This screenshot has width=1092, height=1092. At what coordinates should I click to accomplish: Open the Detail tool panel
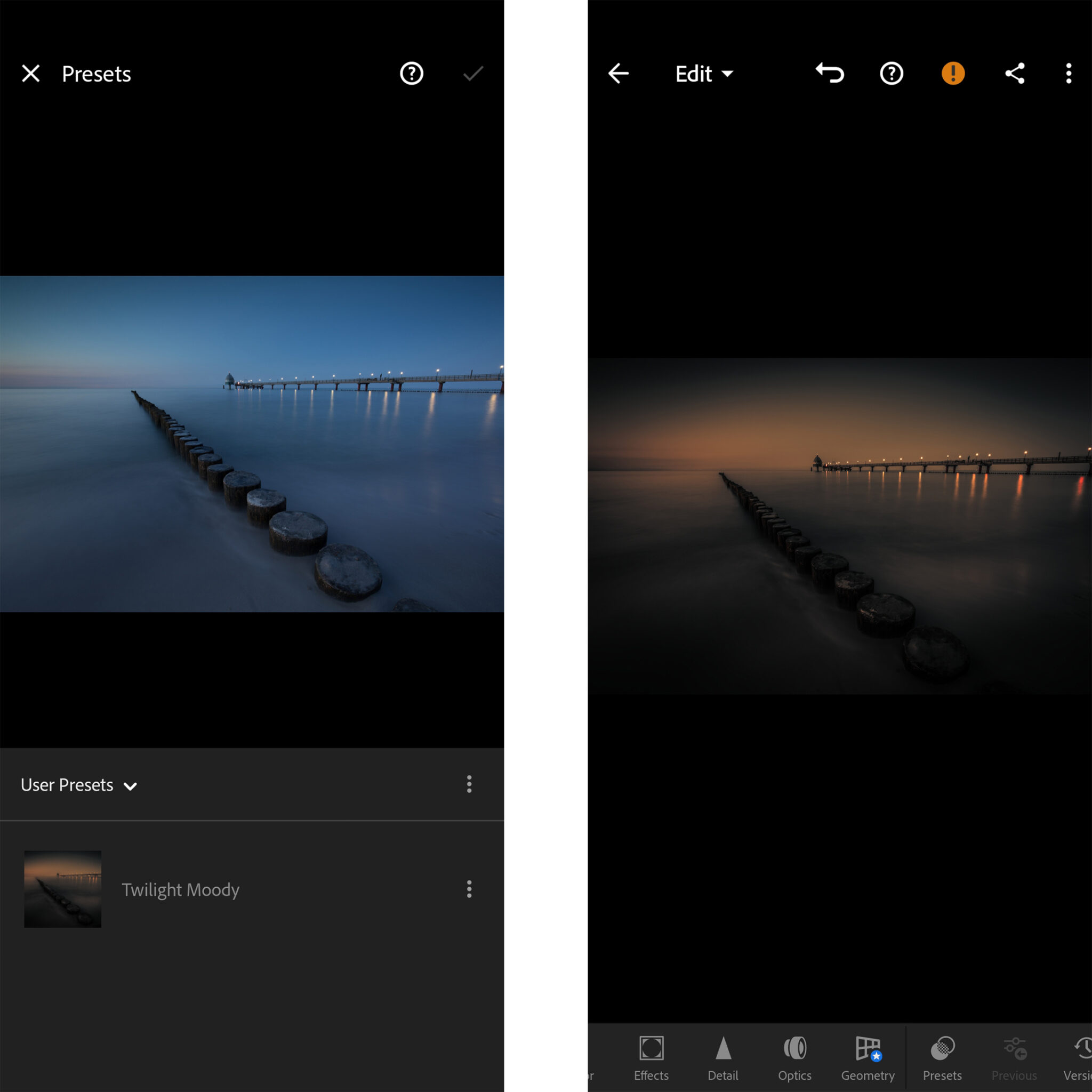[723, 1058]
